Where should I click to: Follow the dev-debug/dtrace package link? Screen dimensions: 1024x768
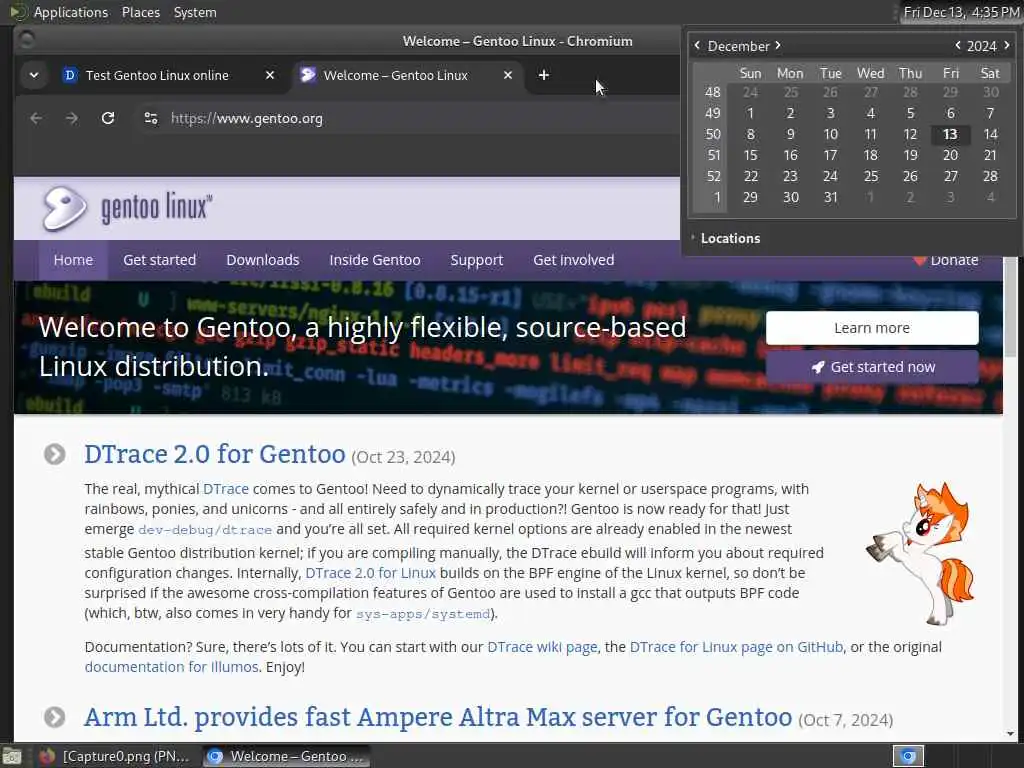204,530
